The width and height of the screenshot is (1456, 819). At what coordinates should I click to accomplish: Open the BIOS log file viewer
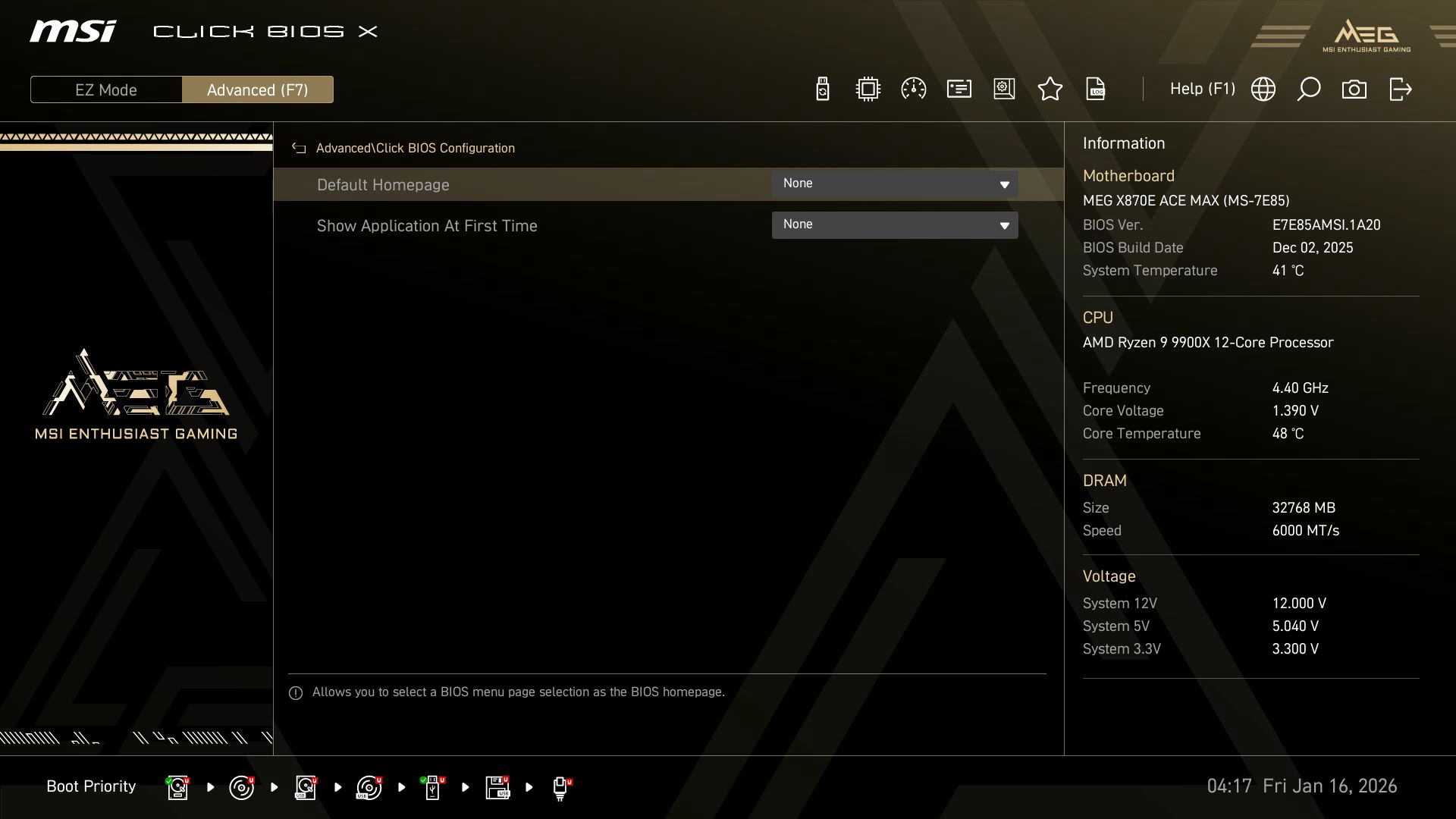1096,89
